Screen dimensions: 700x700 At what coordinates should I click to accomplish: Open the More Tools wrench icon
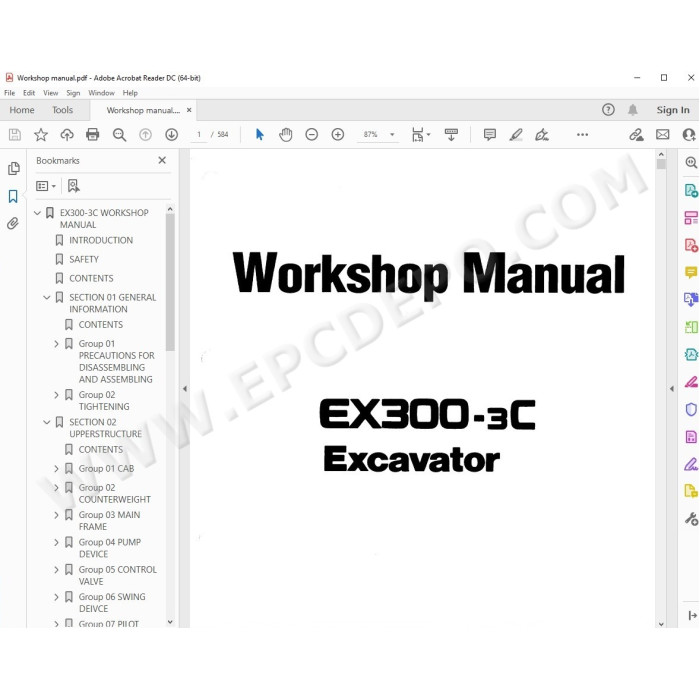[x=691, y=519]
